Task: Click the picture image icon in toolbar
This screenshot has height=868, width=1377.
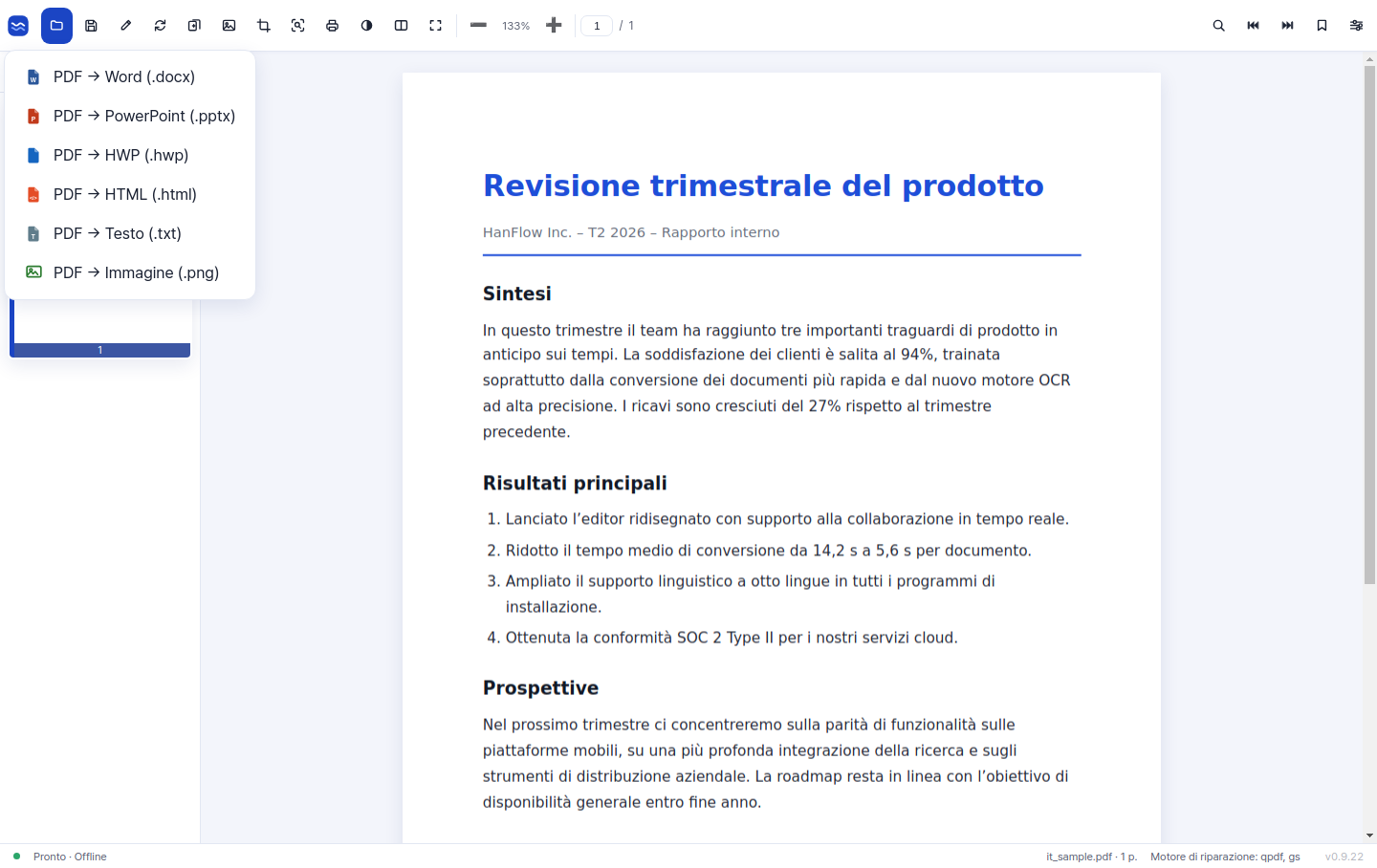Action: (x=229, y=26)
